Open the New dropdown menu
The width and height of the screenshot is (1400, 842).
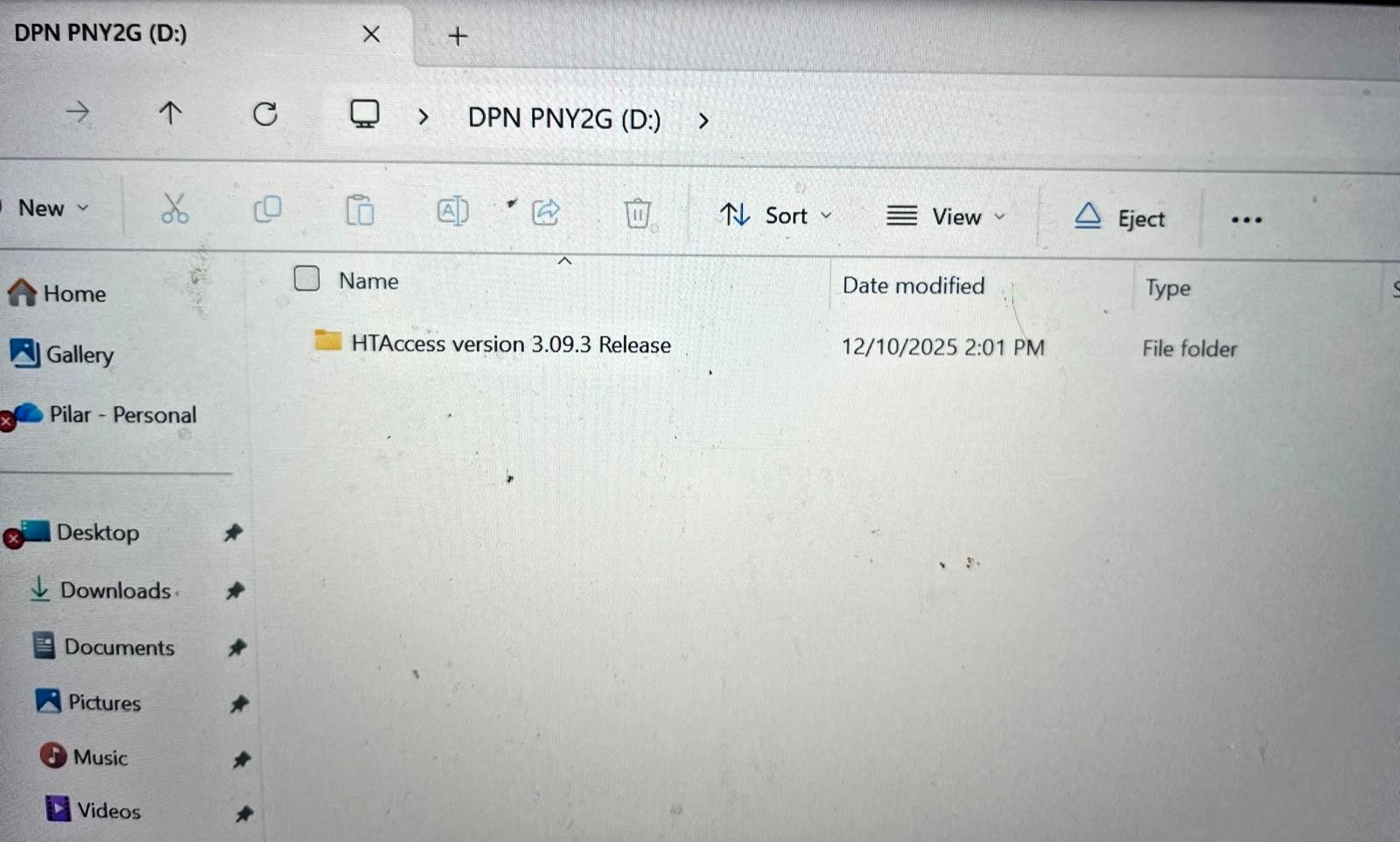coord(53,208)
